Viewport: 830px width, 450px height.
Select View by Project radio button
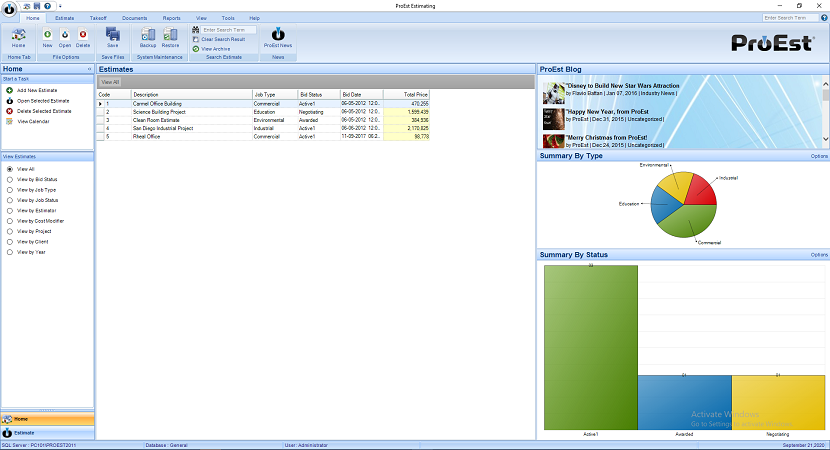[x=10, y=231]
